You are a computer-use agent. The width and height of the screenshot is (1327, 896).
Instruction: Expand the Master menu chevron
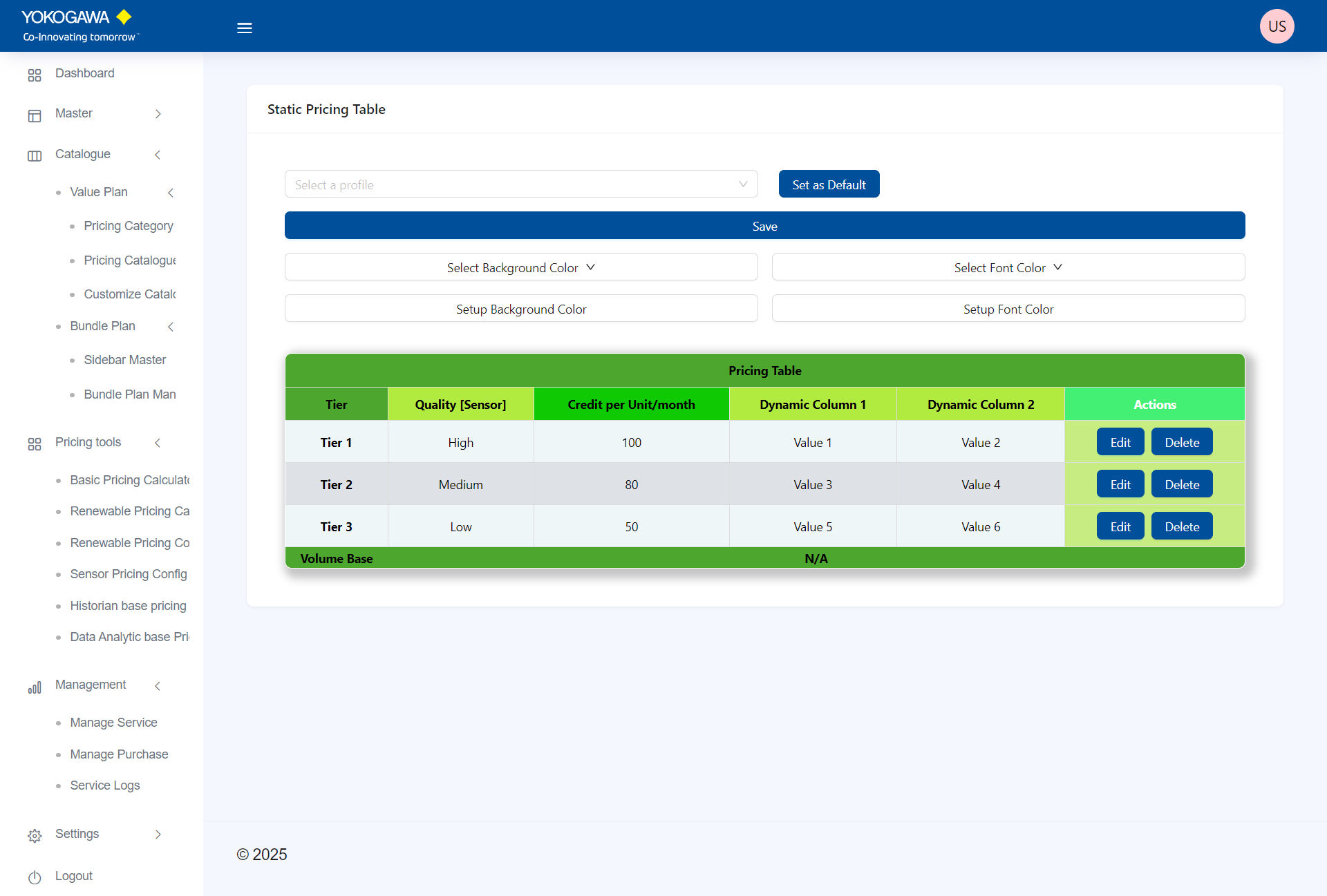tap(158, 114)
